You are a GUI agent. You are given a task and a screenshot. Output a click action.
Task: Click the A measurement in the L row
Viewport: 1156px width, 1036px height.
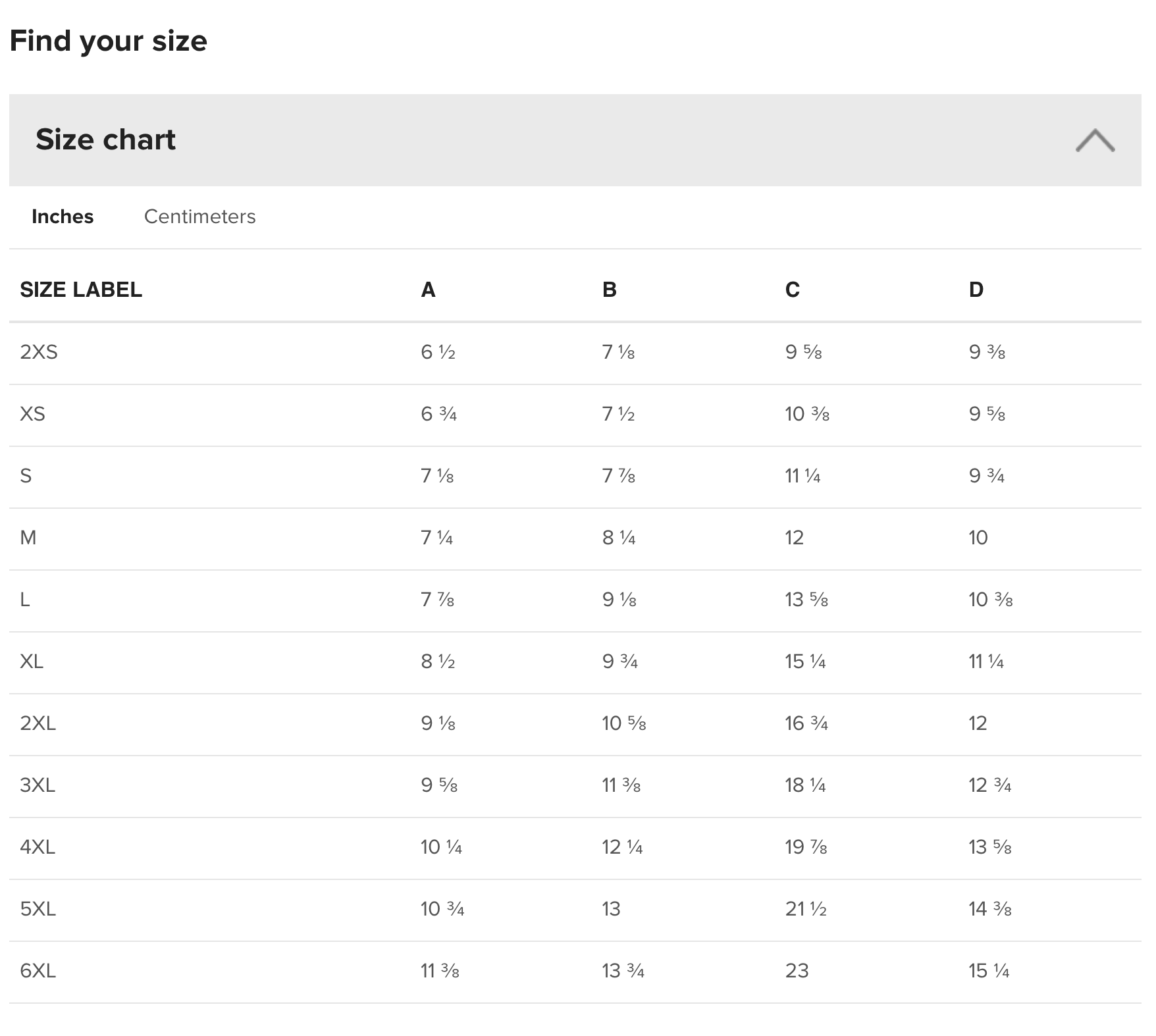click(x=437, y=600)
